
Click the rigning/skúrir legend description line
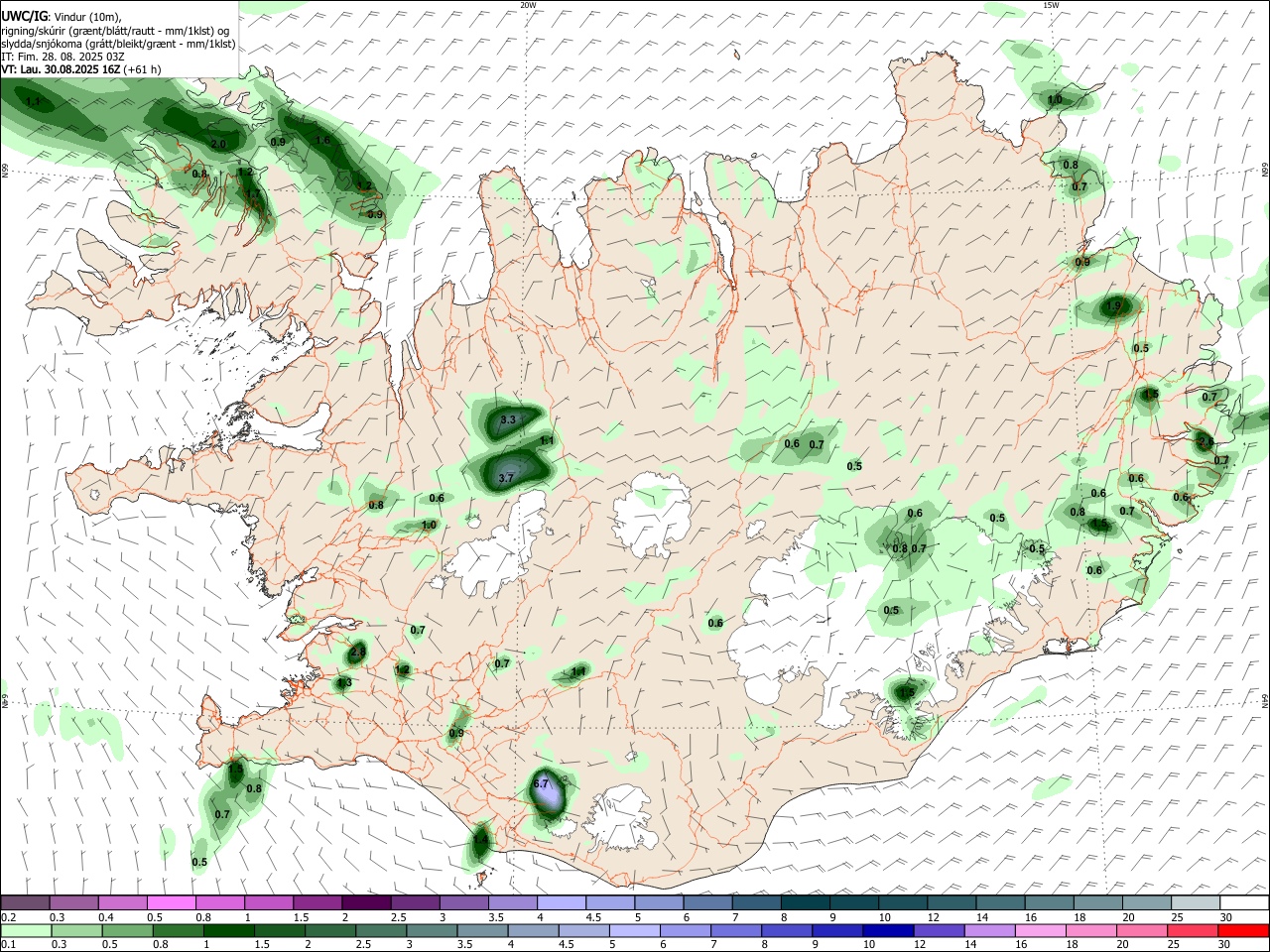115,31
